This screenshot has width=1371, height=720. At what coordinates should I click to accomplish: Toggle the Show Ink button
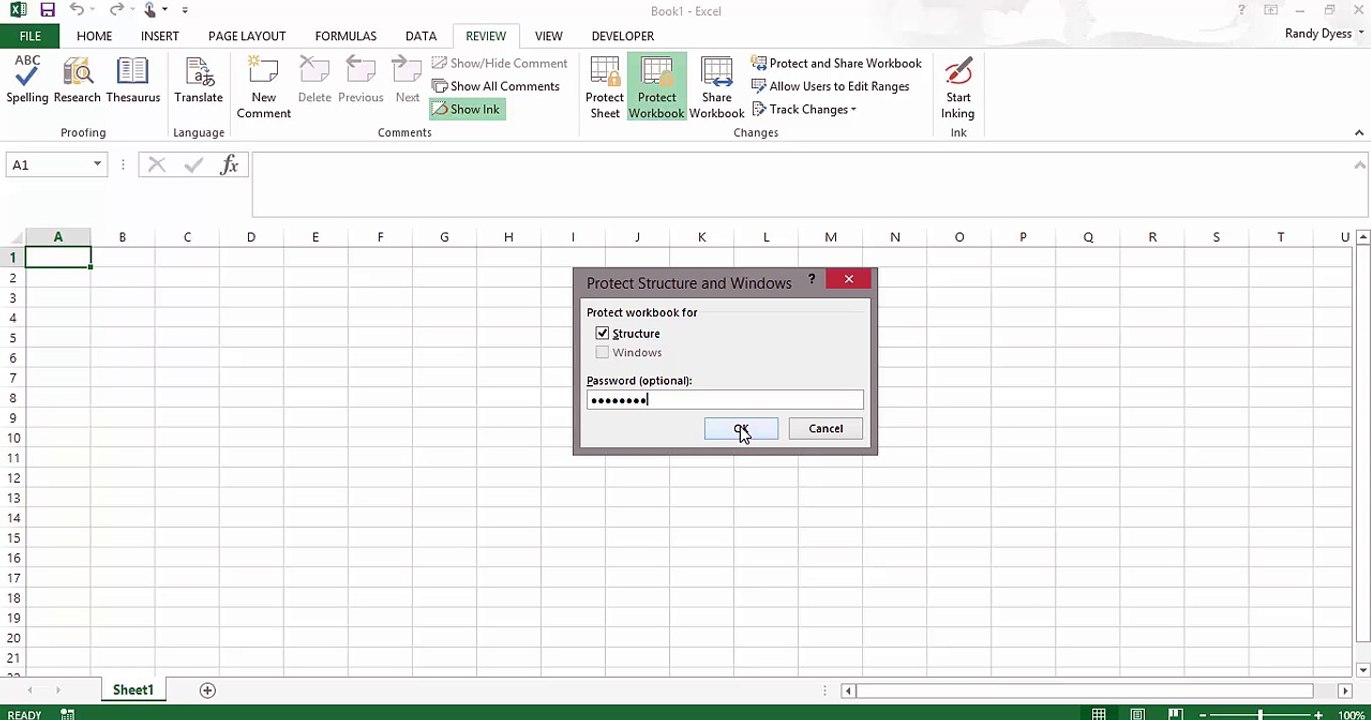[x=466, y=109]
